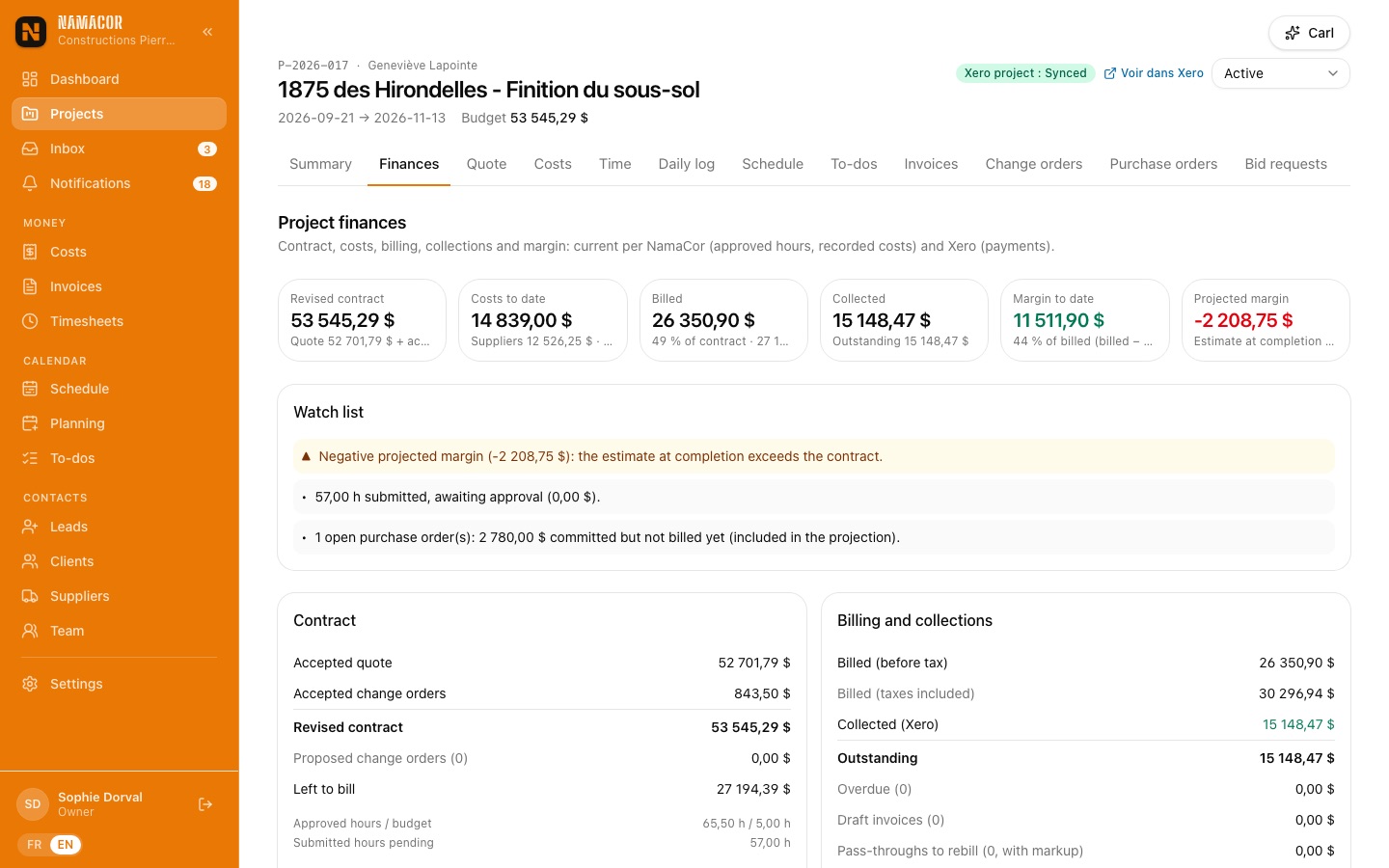Click the Costs to date summary card
The image size is (1389, 868).
(543, 320)
